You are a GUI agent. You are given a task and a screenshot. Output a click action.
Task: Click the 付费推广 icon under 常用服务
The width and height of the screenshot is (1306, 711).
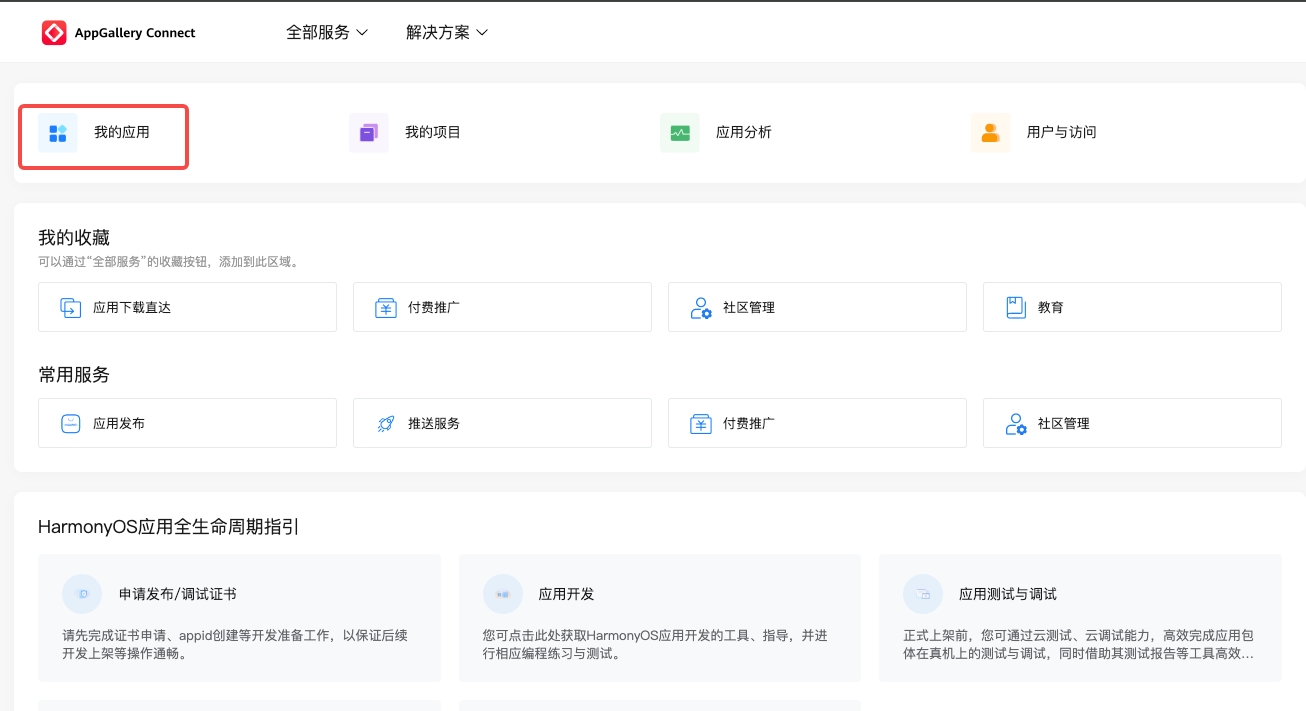tap(701, 423)
